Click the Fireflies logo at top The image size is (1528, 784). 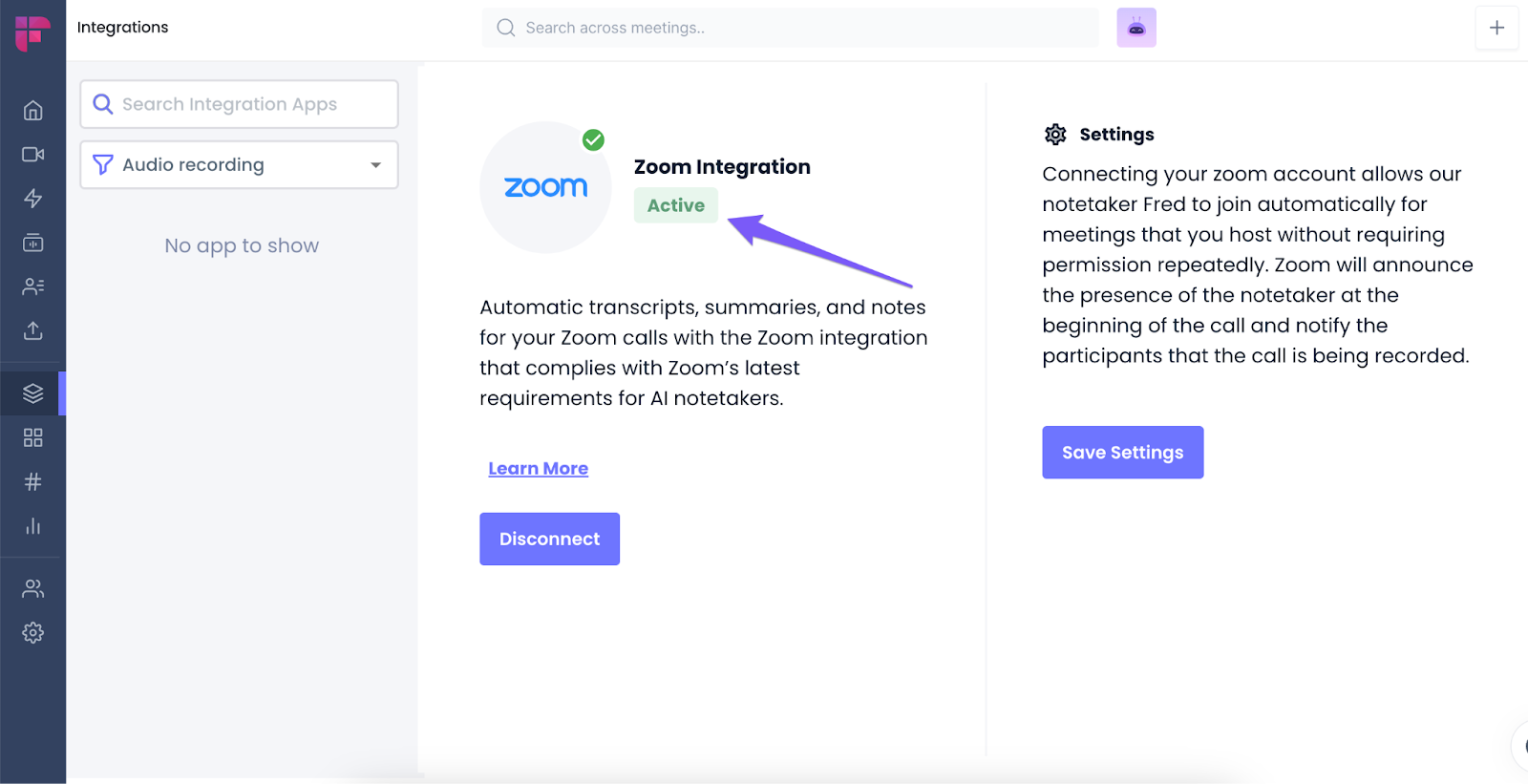coord(32,32)
